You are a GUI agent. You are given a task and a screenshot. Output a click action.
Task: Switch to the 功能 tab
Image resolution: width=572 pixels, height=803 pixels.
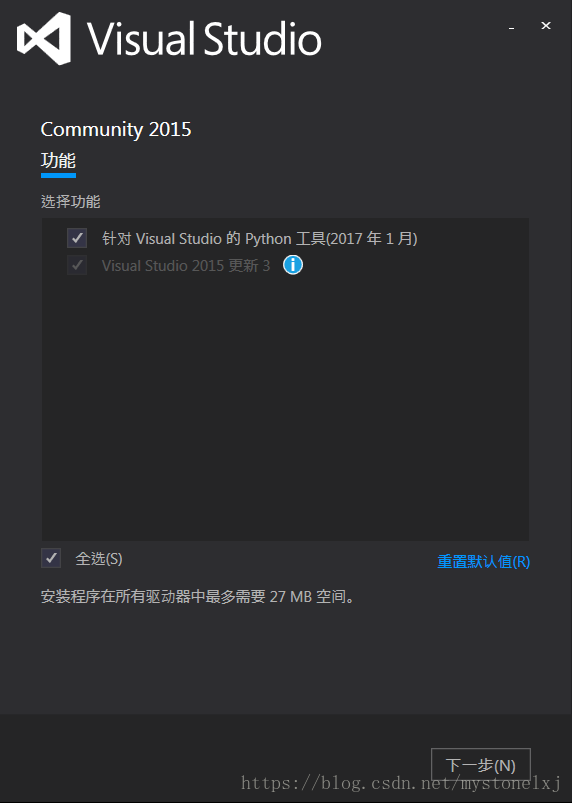pos(58,161)
